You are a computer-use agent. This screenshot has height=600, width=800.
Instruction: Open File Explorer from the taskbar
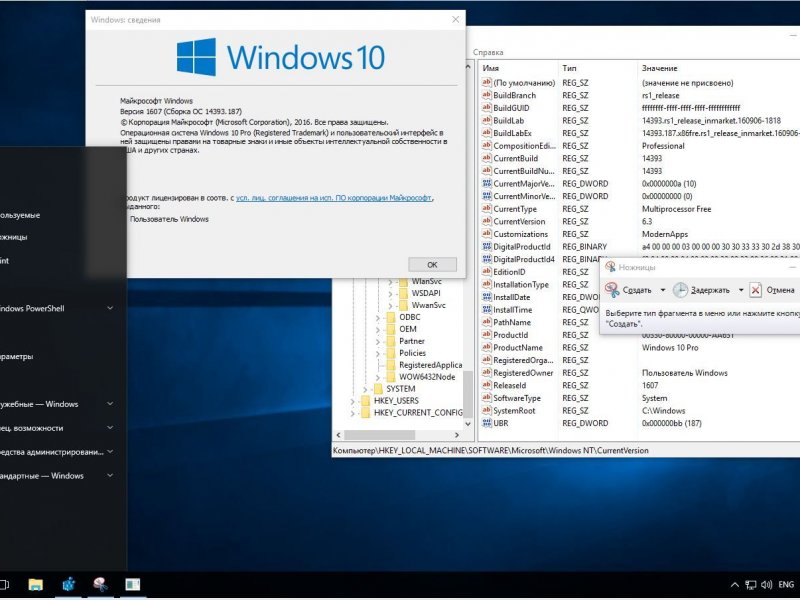click(x=35, y=585)
